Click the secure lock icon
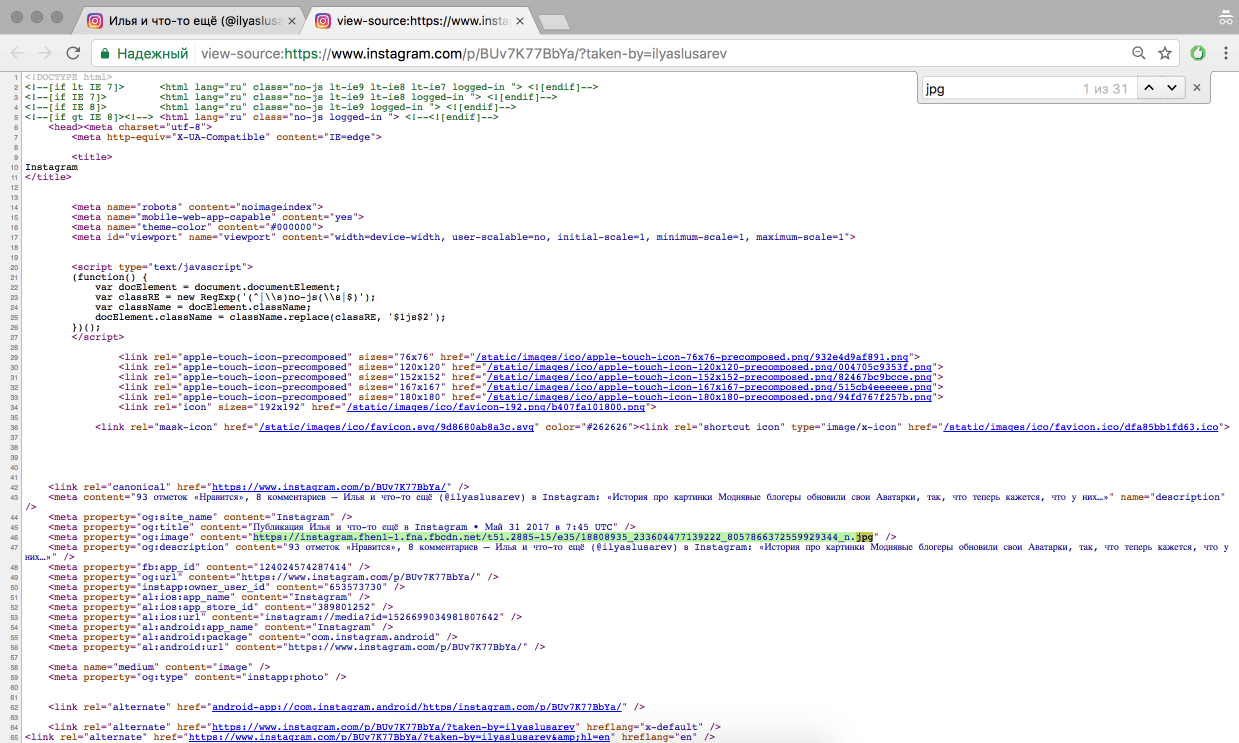This screenshot has height=743, width=1239. 105,54
